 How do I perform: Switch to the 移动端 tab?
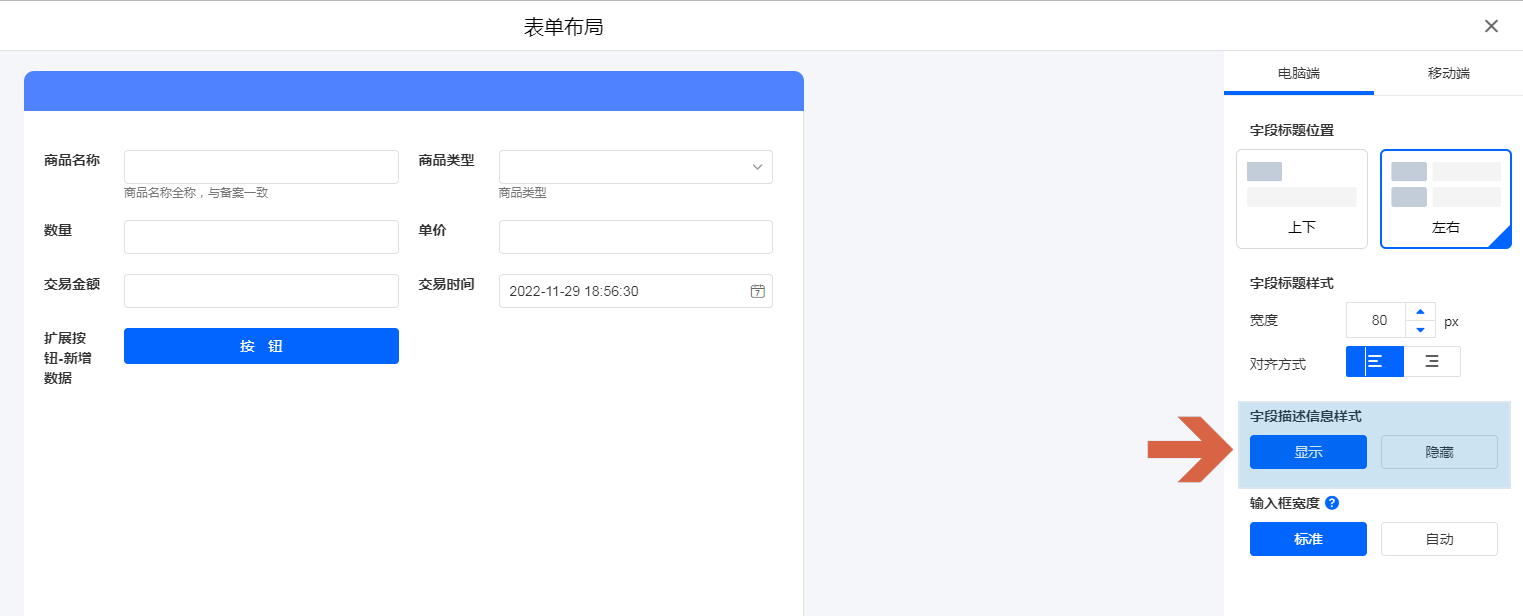[x=1448, y=74]
